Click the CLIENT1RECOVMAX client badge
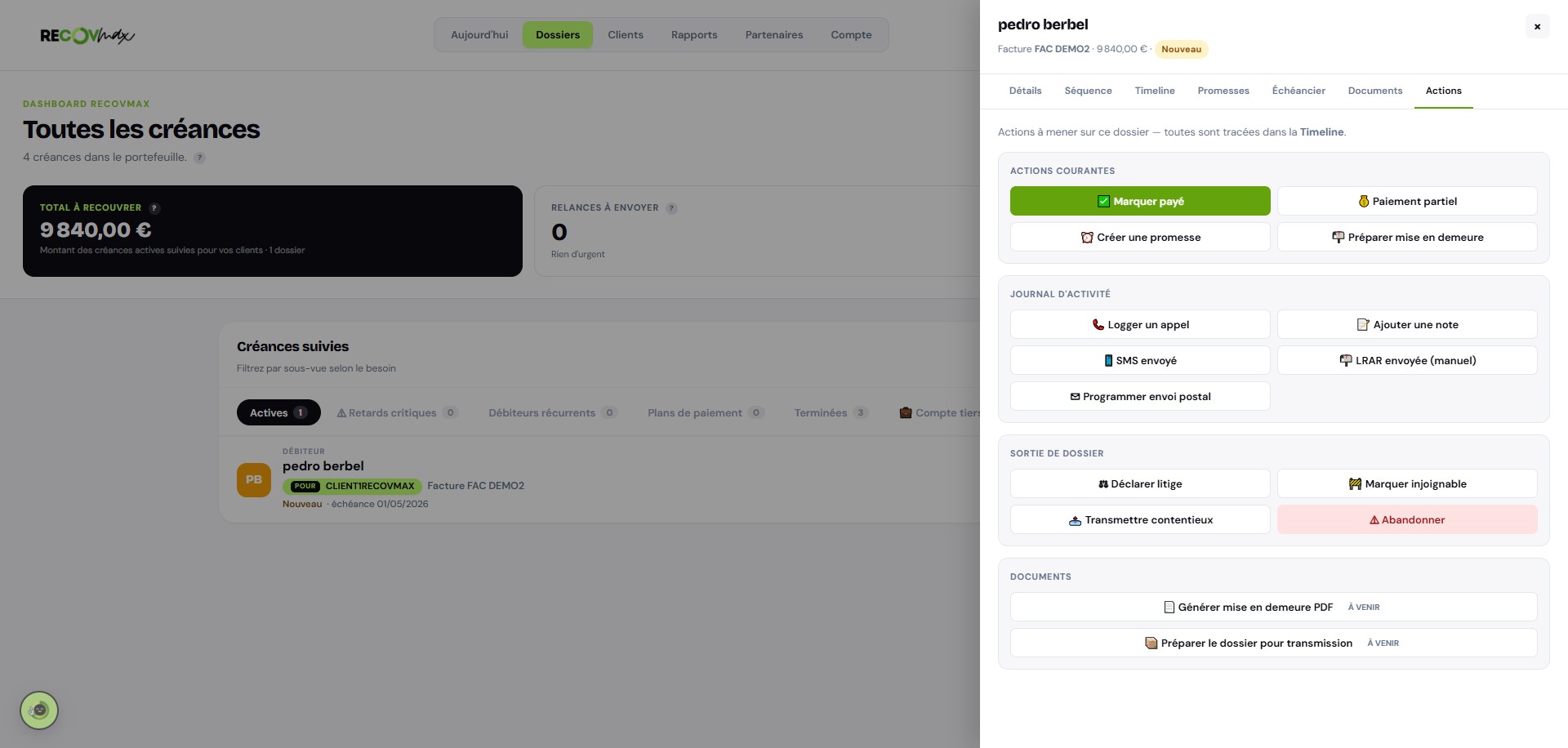 tap(353, 487)
